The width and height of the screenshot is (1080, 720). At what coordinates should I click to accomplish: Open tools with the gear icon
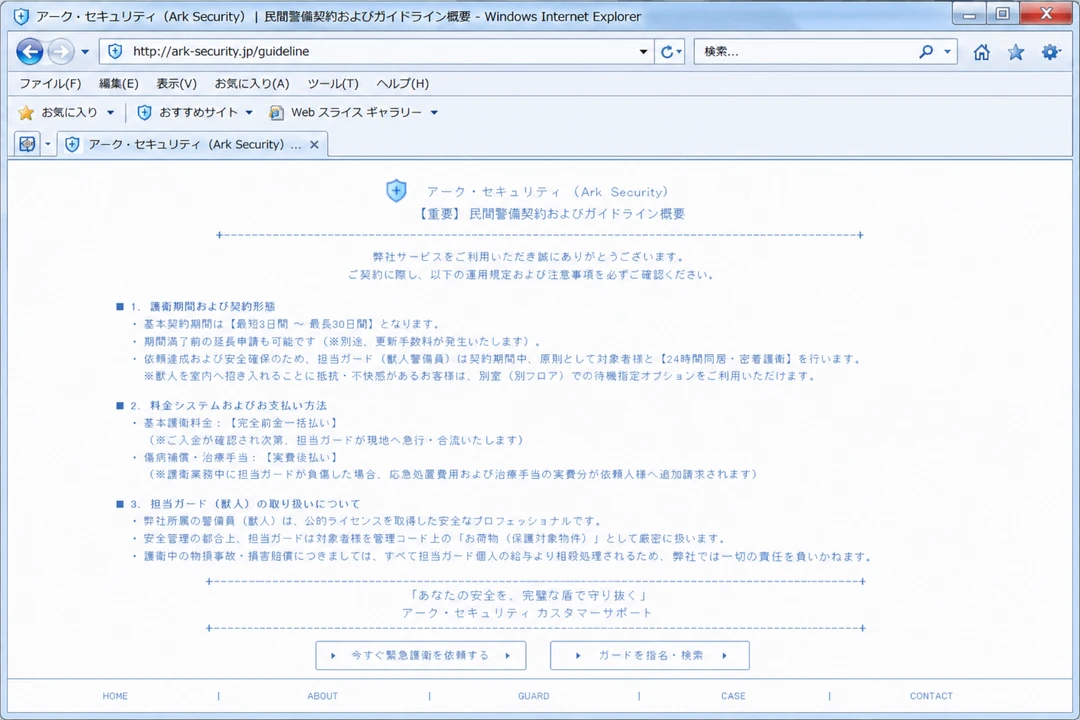point(1050,52)
